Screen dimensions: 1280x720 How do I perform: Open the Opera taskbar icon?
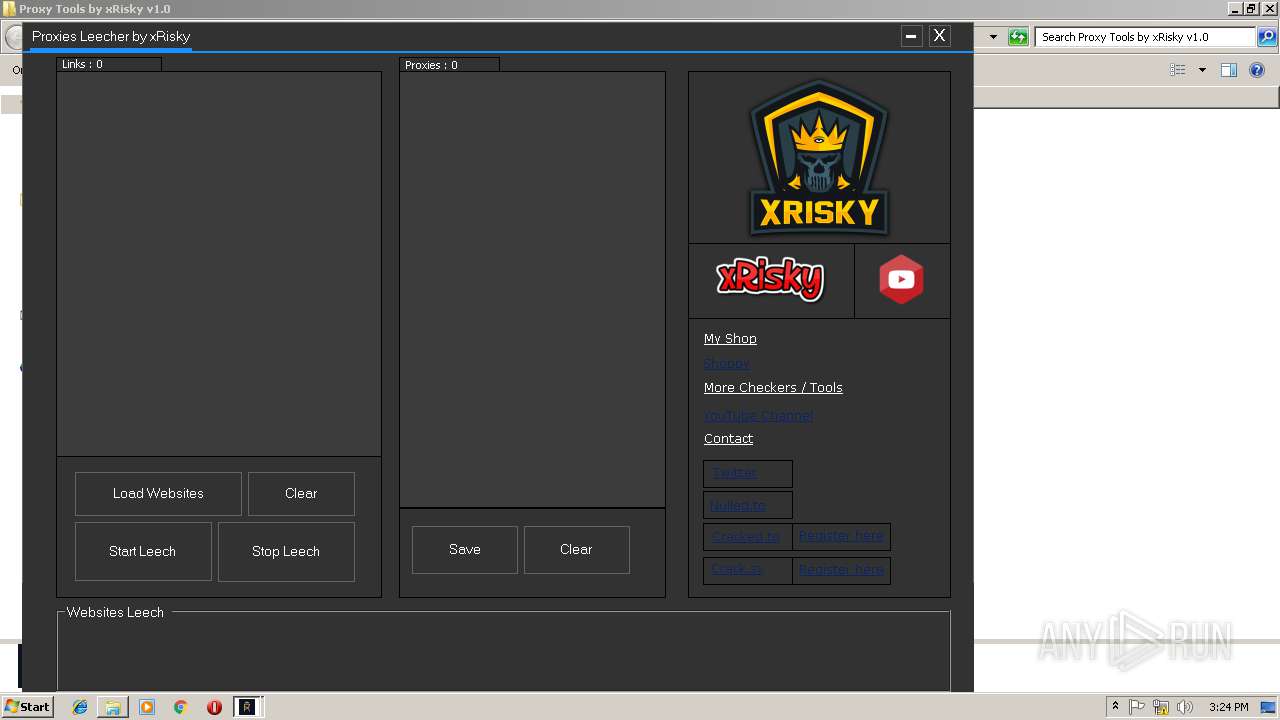214,707
